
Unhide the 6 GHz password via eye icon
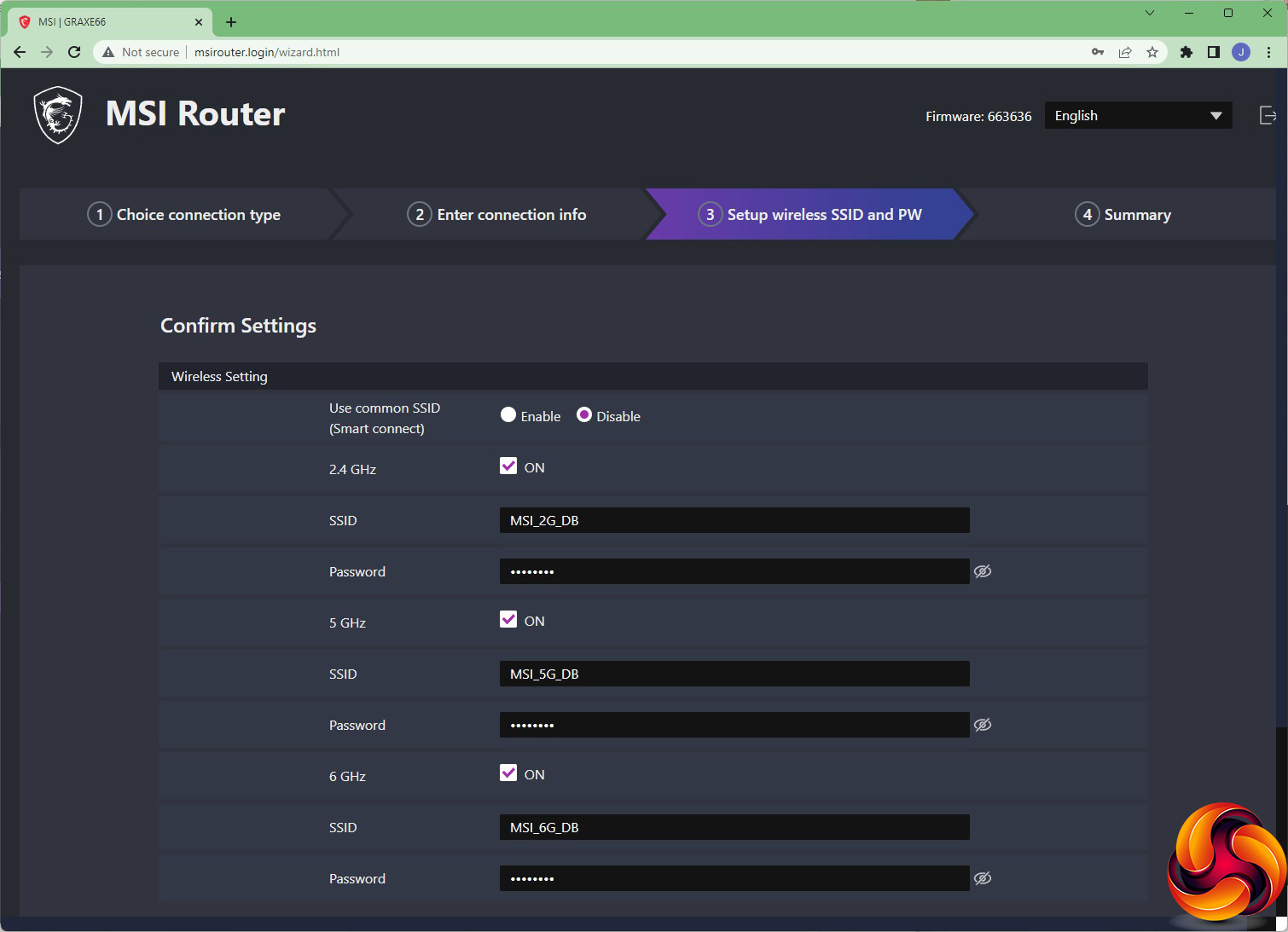[x=983, y=878]
